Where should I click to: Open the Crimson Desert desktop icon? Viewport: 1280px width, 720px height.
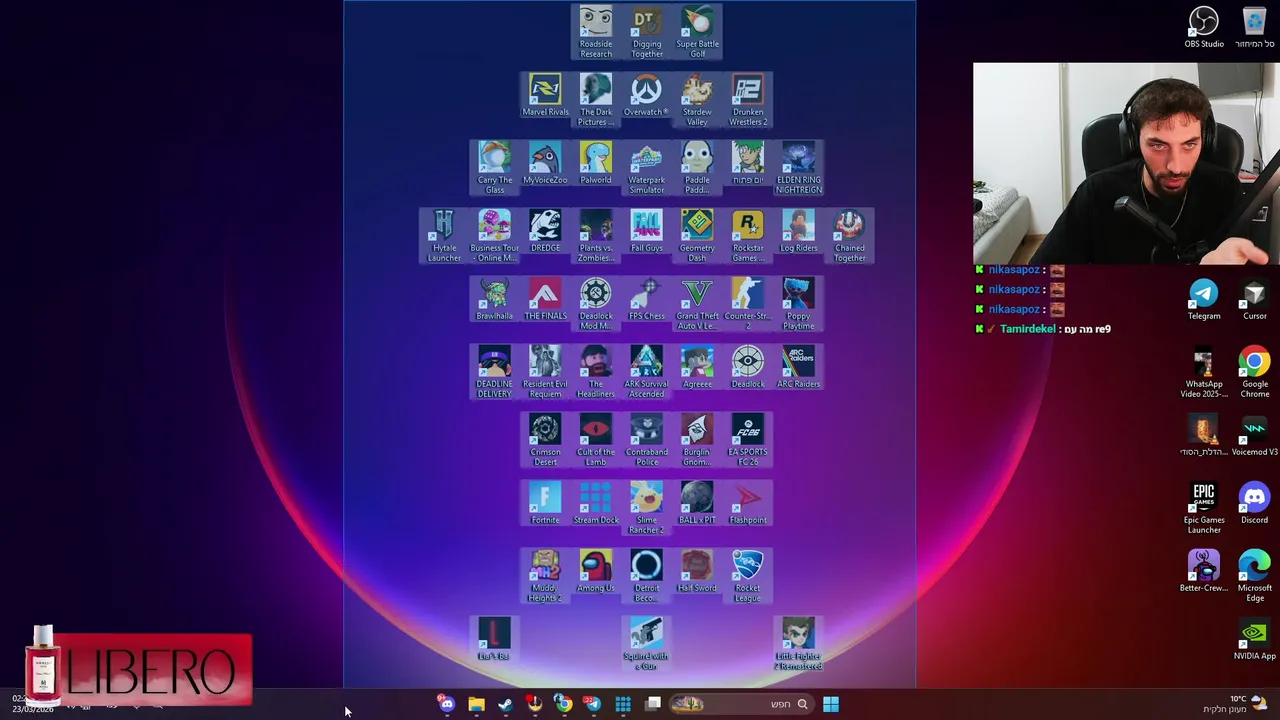point(545,440)
